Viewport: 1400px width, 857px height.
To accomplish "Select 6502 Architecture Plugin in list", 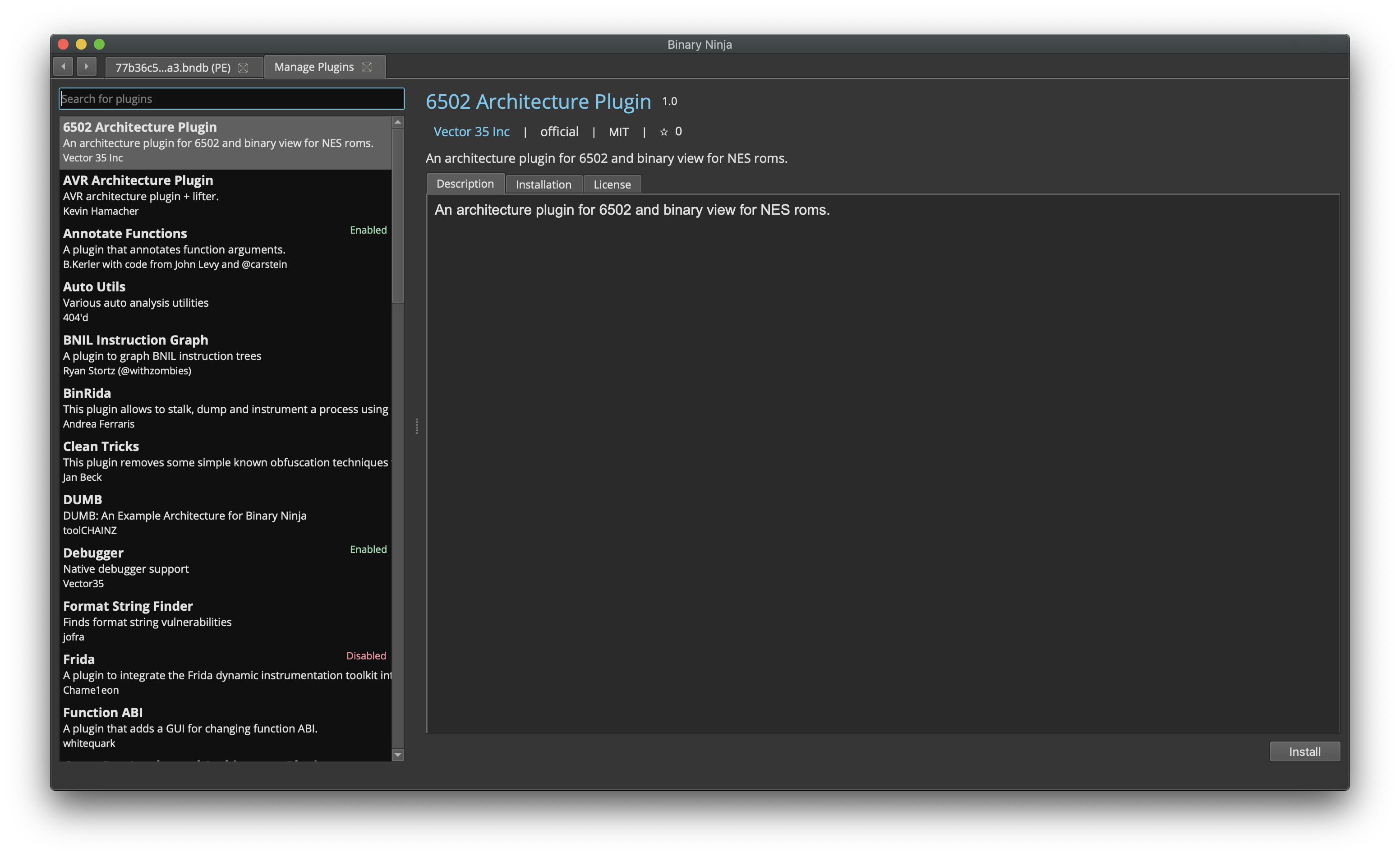I will point(226,142).
